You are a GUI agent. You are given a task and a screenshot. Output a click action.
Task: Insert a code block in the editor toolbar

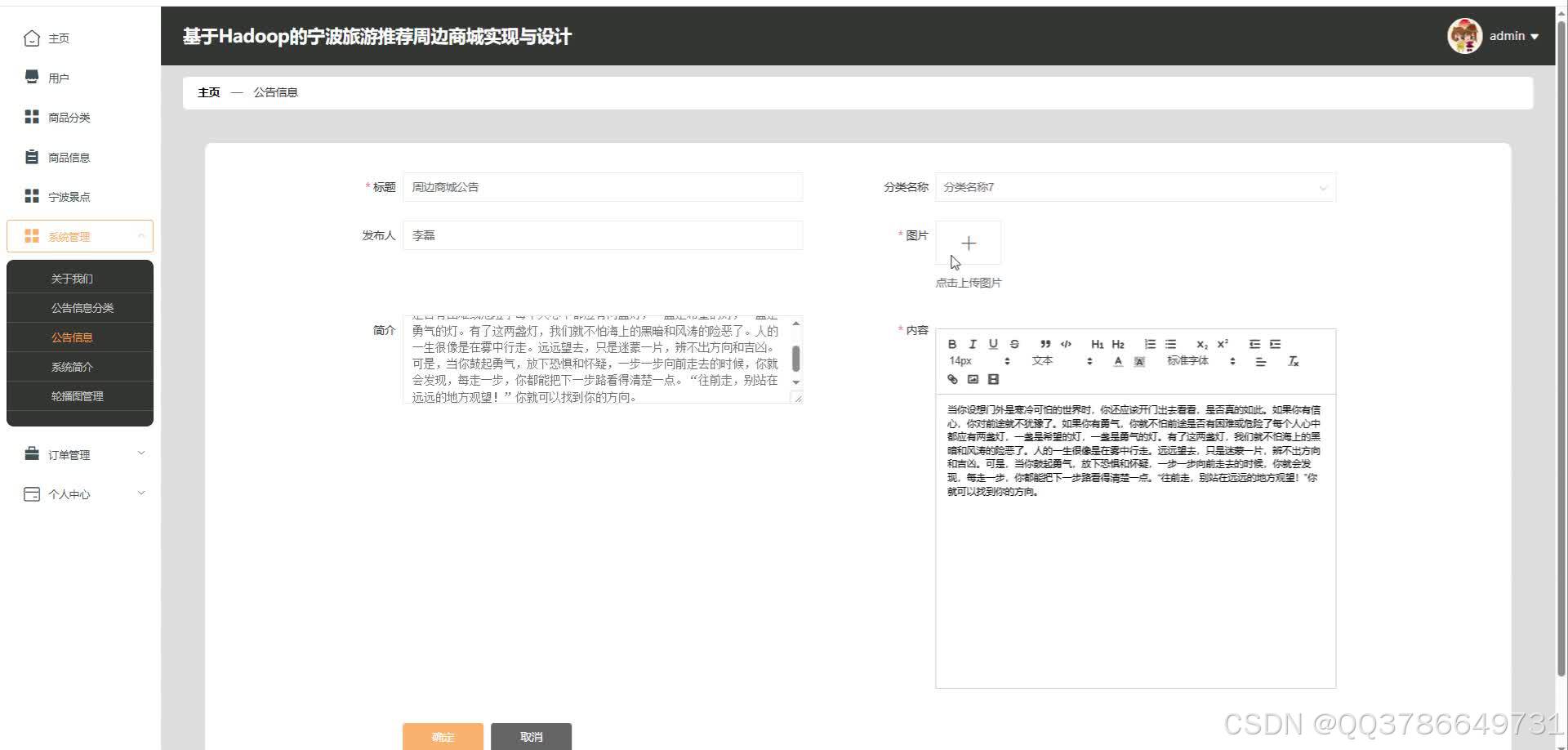(x=1066, y=345)
